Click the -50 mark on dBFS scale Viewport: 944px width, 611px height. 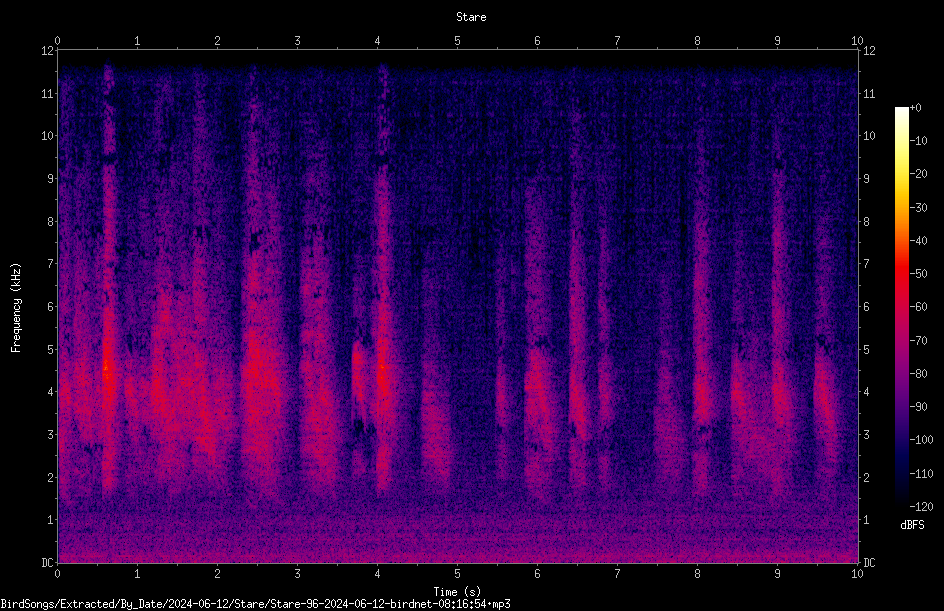[919, 273]
